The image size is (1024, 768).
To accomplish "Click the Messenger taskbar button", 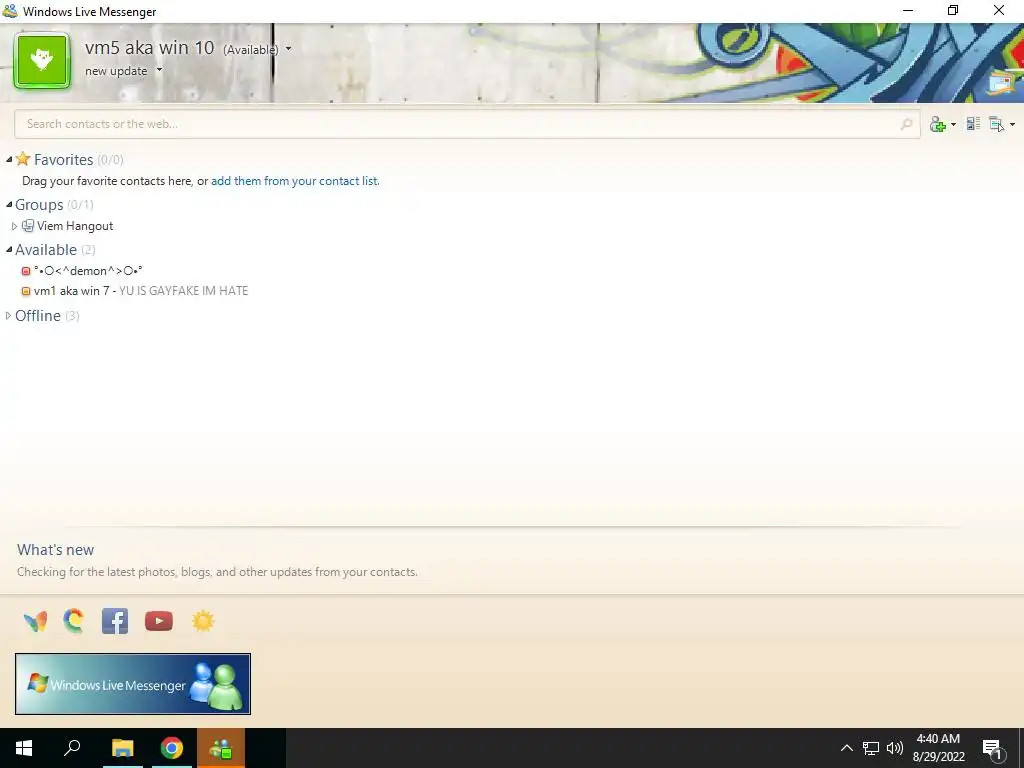I will (x=221, y=748).
